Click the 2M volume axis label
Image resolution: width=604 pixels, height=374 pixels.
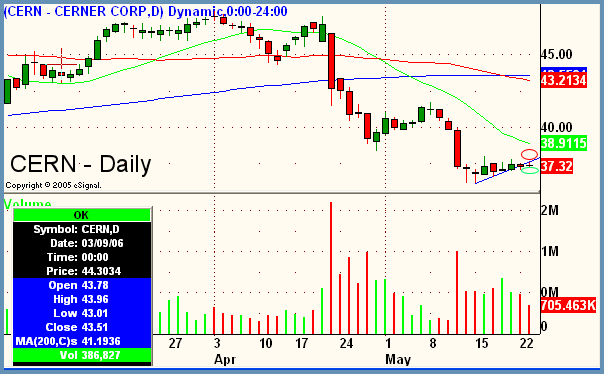[550, 210]
